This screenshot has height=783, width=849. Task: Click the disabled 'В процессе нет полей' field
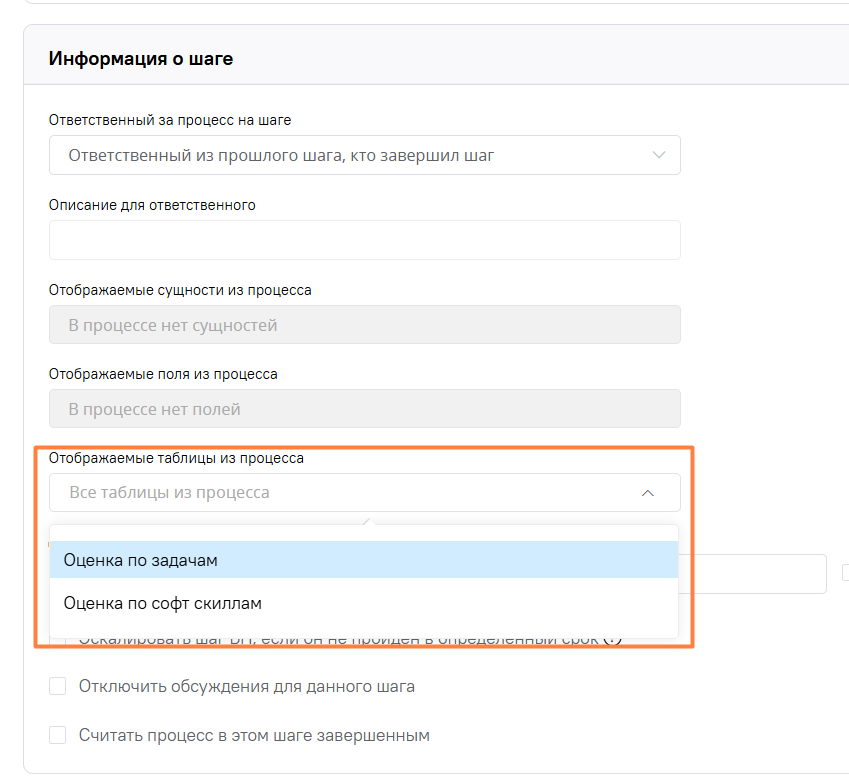(x=364, y=408)
